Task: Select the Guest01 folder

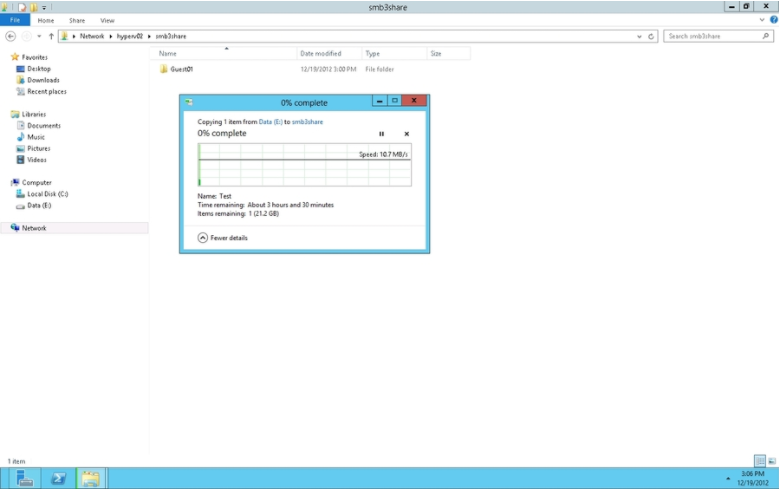Action: (x=181, y=69)
